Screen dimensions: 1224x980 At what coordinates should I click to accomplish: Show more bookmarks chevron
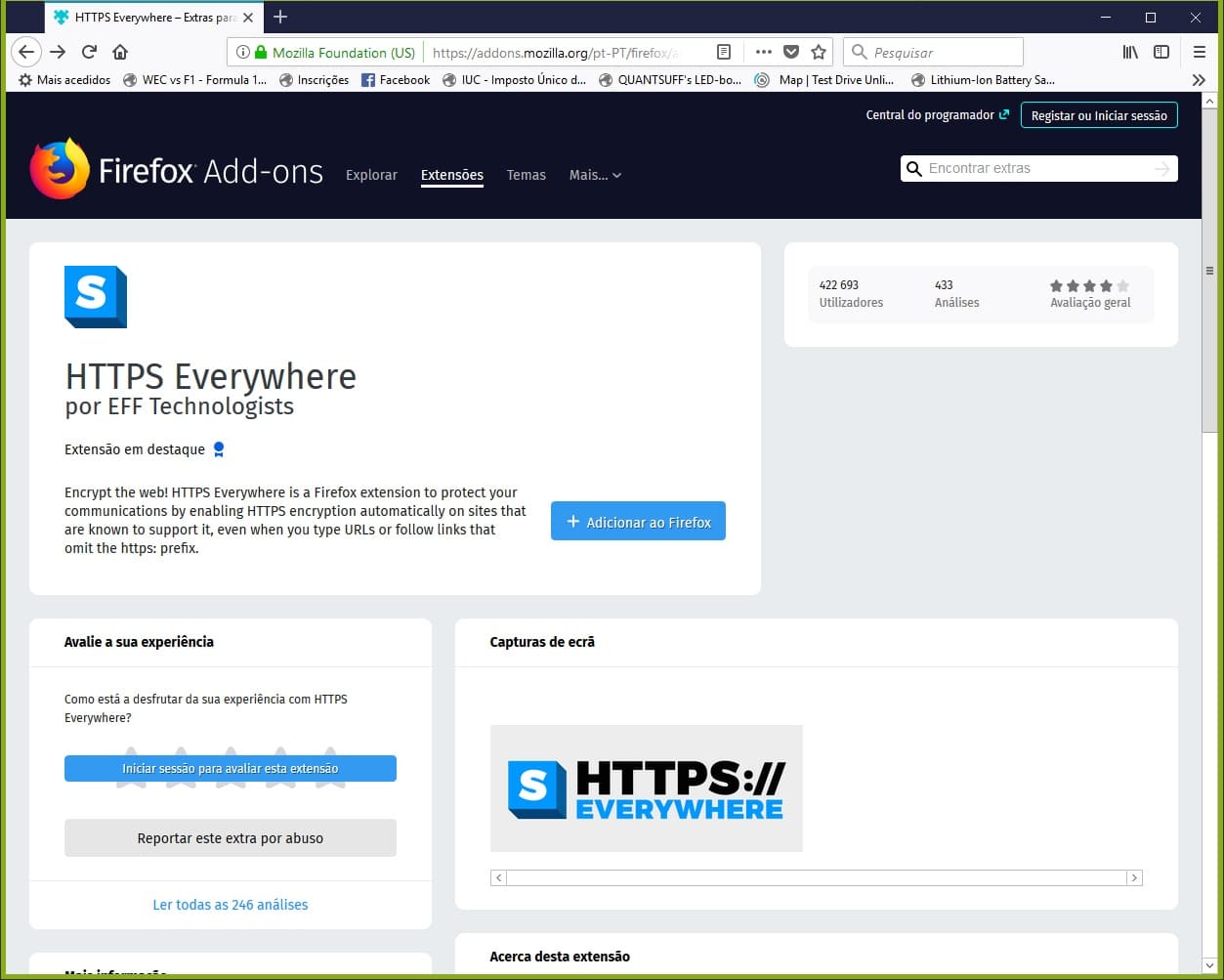click(x=1200, y=80)
